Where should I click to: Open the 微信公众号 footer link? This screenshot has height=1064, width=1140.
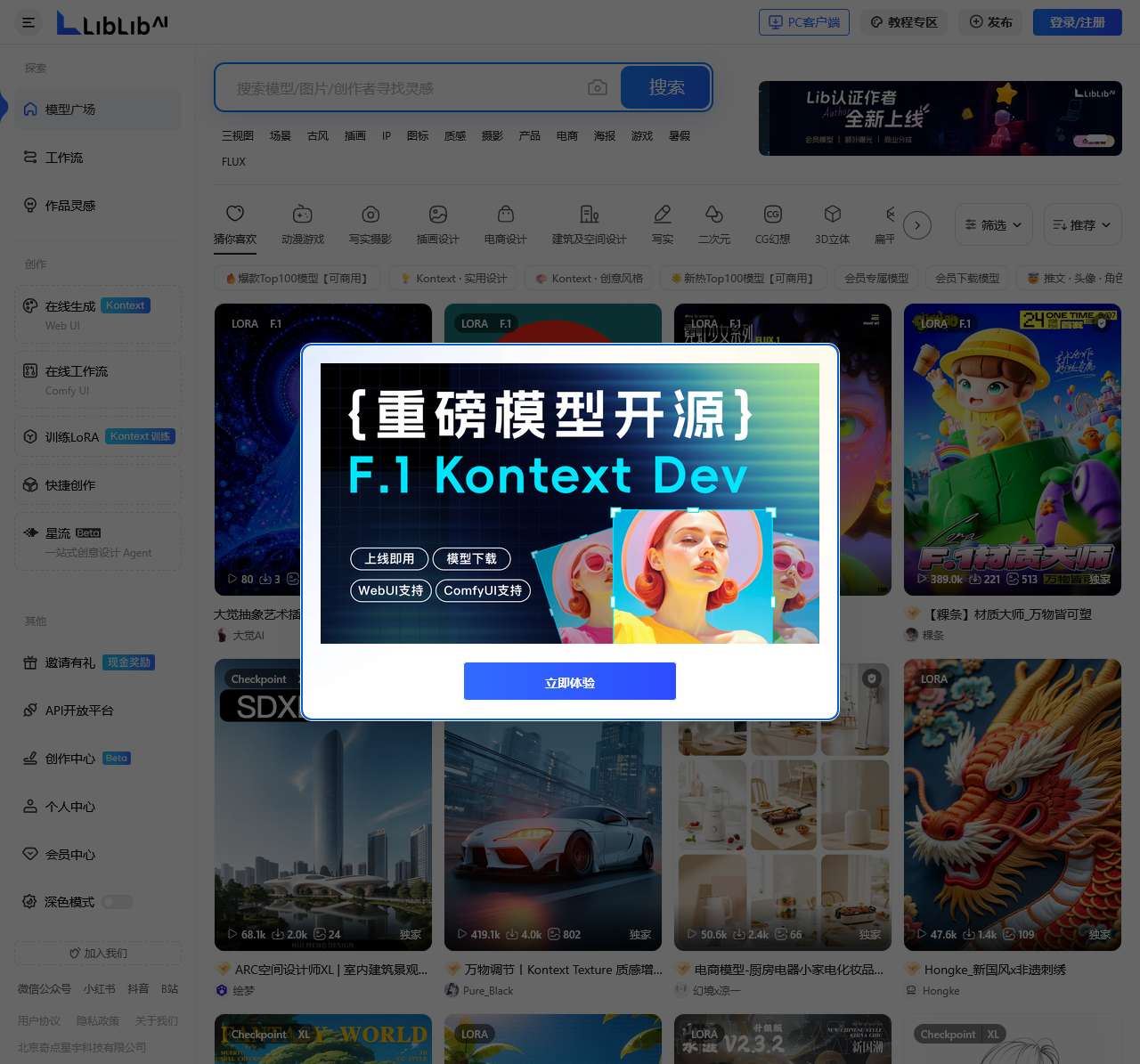(x=45, y=989)
